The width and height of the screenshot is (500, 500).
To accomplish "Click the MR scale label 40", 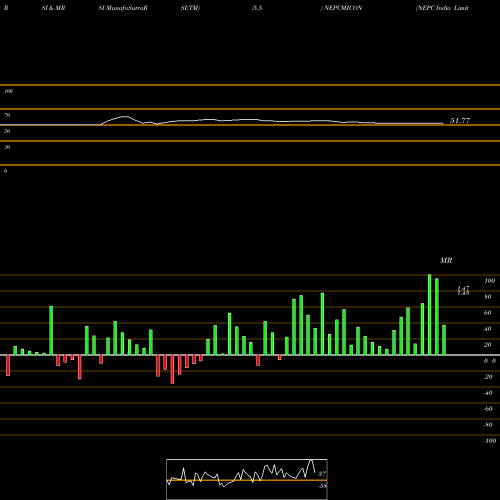I will pos(488,329).
